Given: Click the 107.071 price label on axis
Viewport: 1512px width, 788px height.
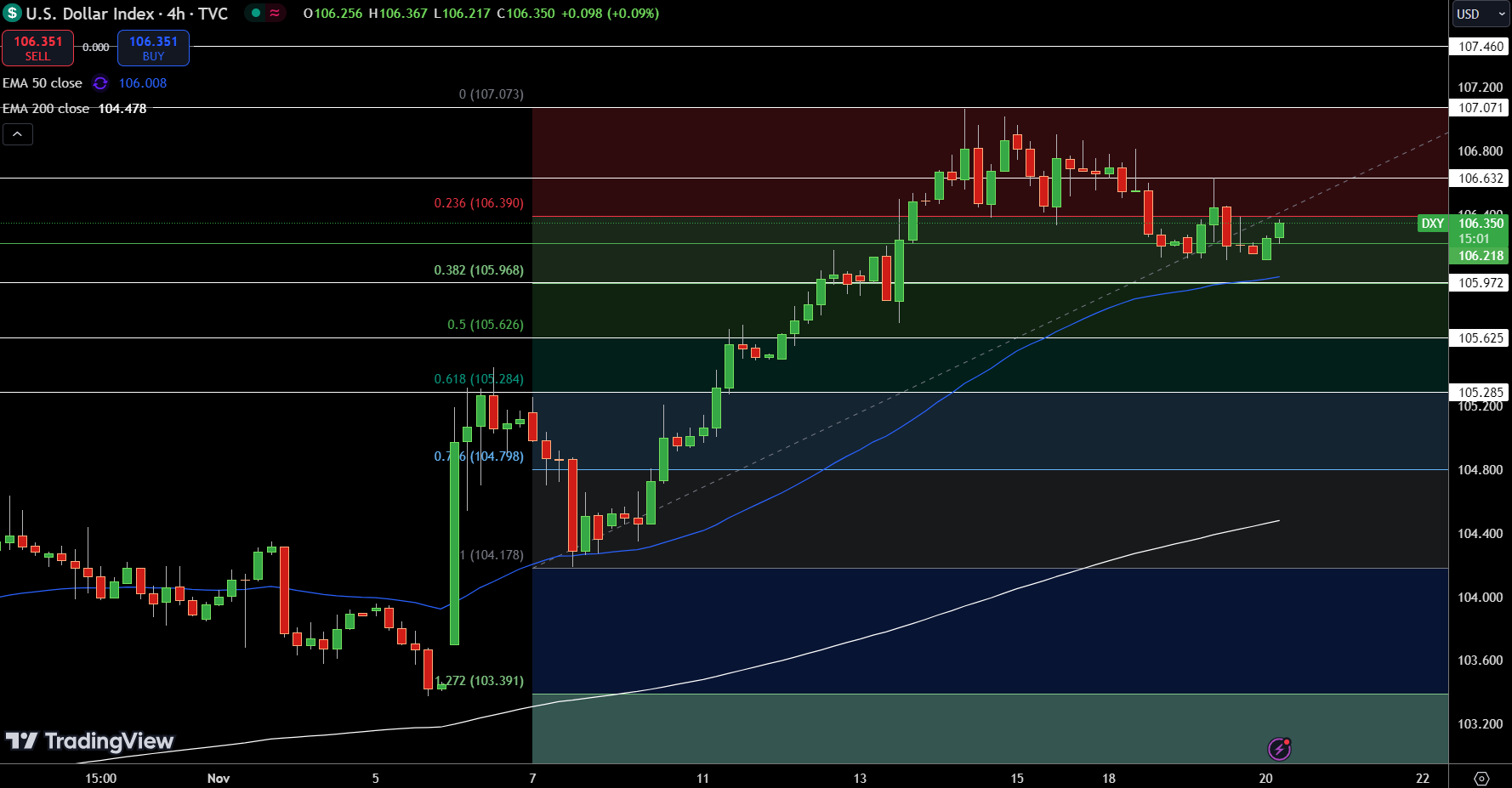Looking at the screenshot, I should [x=1481, y=108].
